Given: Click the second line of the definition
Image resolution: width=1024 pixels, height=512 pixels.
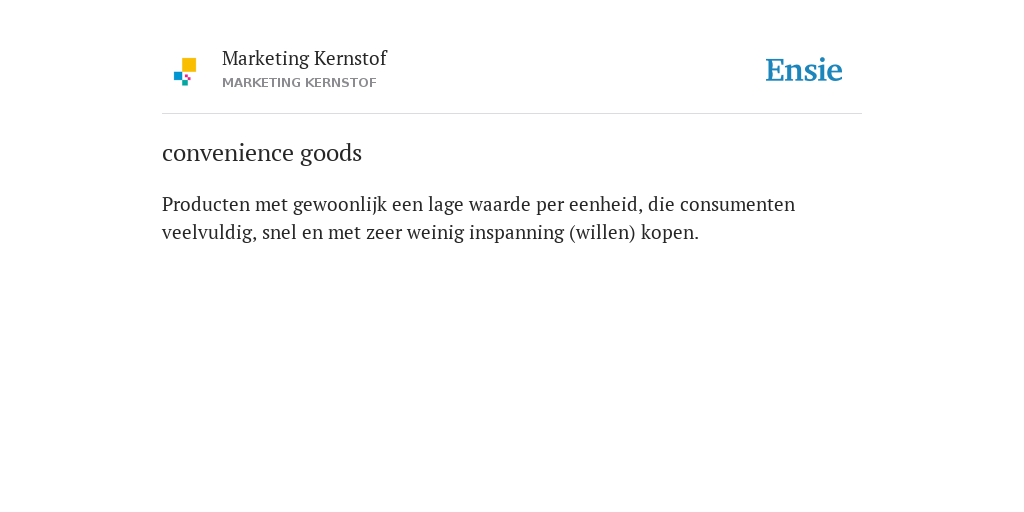Looking at the screenshot, I should 430,232.
